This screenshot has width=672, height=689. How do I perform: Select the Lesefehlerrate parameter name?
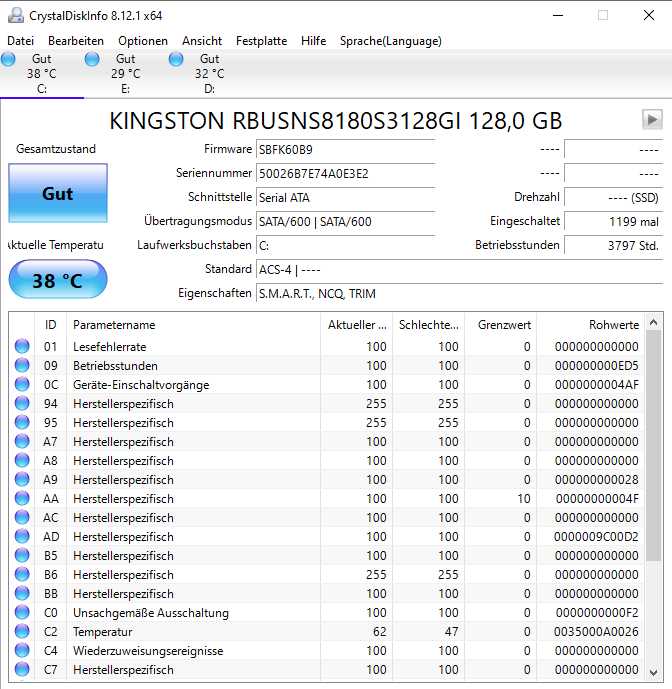109,347
